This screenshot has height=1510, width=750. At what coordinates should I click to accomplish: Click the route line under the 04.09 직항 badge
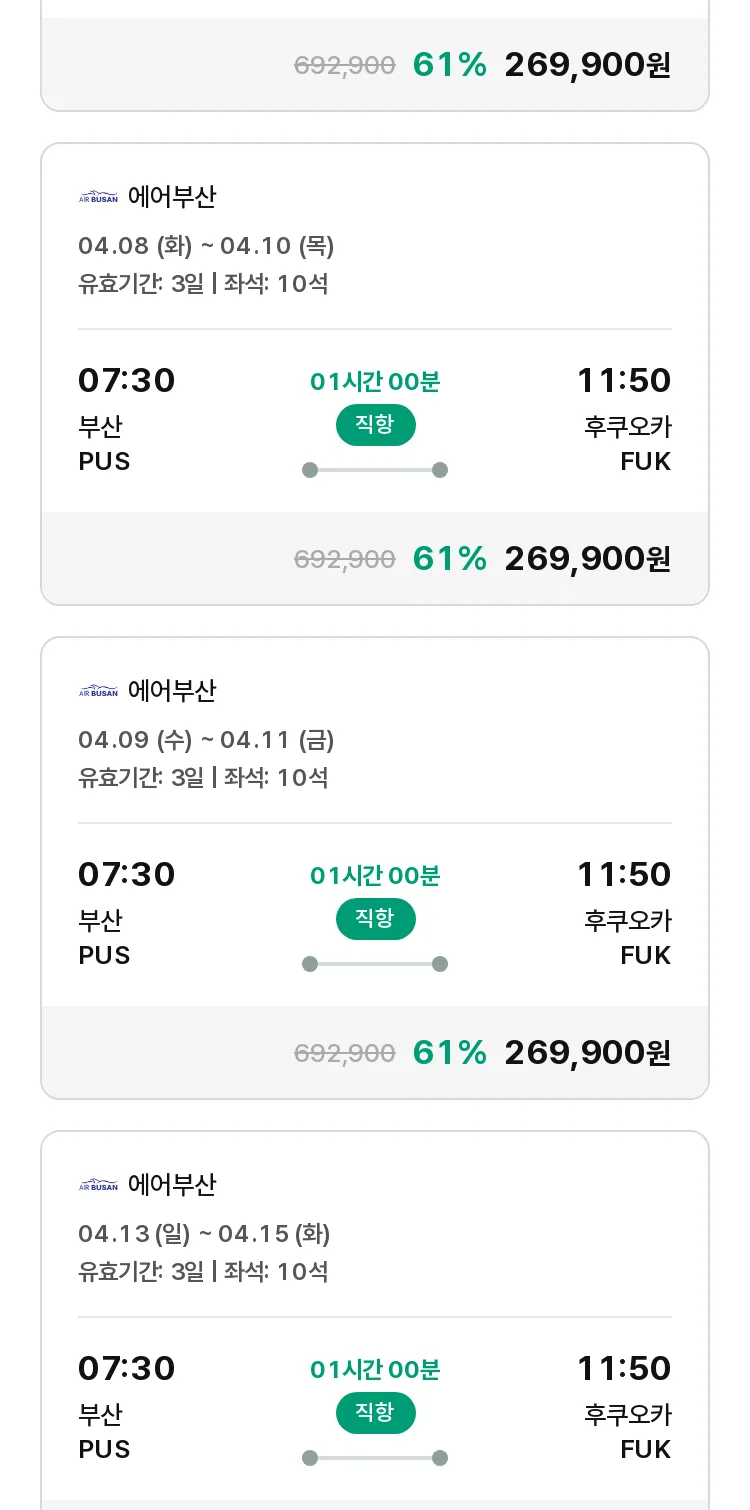[x=375, y=964]
